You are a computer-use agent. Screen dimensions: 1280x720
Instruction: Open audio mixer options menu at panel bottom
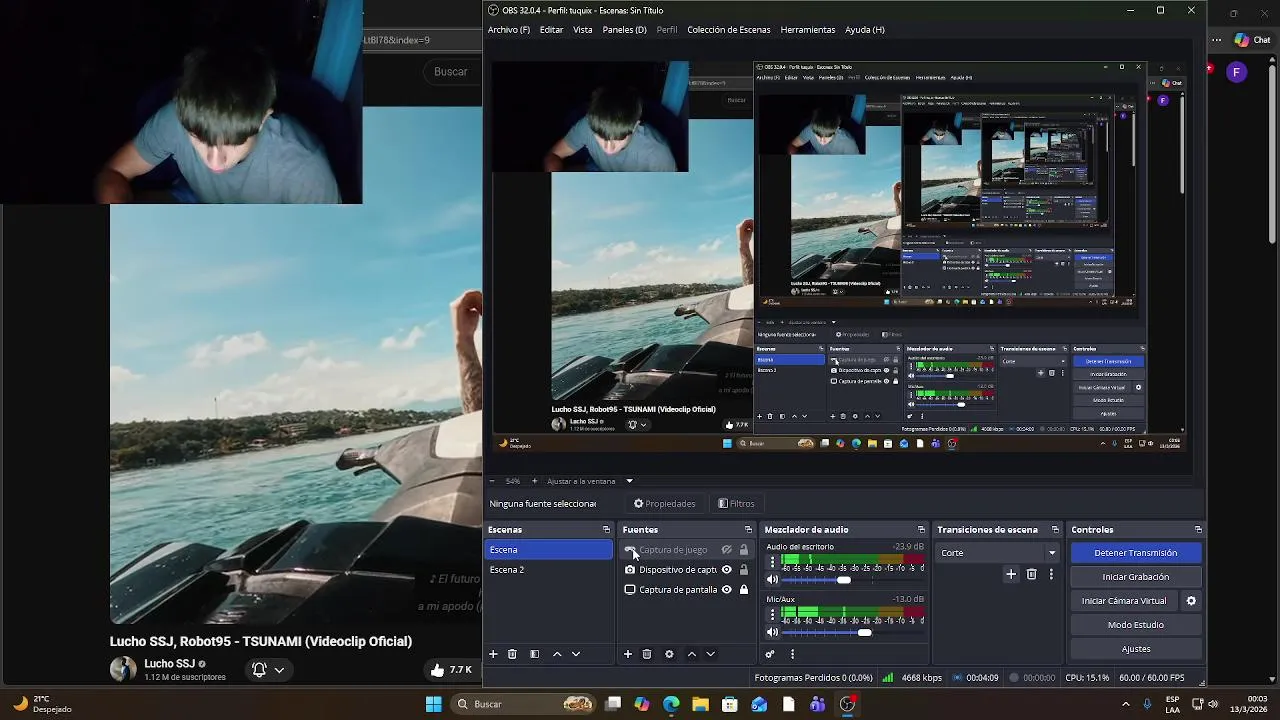coord(792,654)
